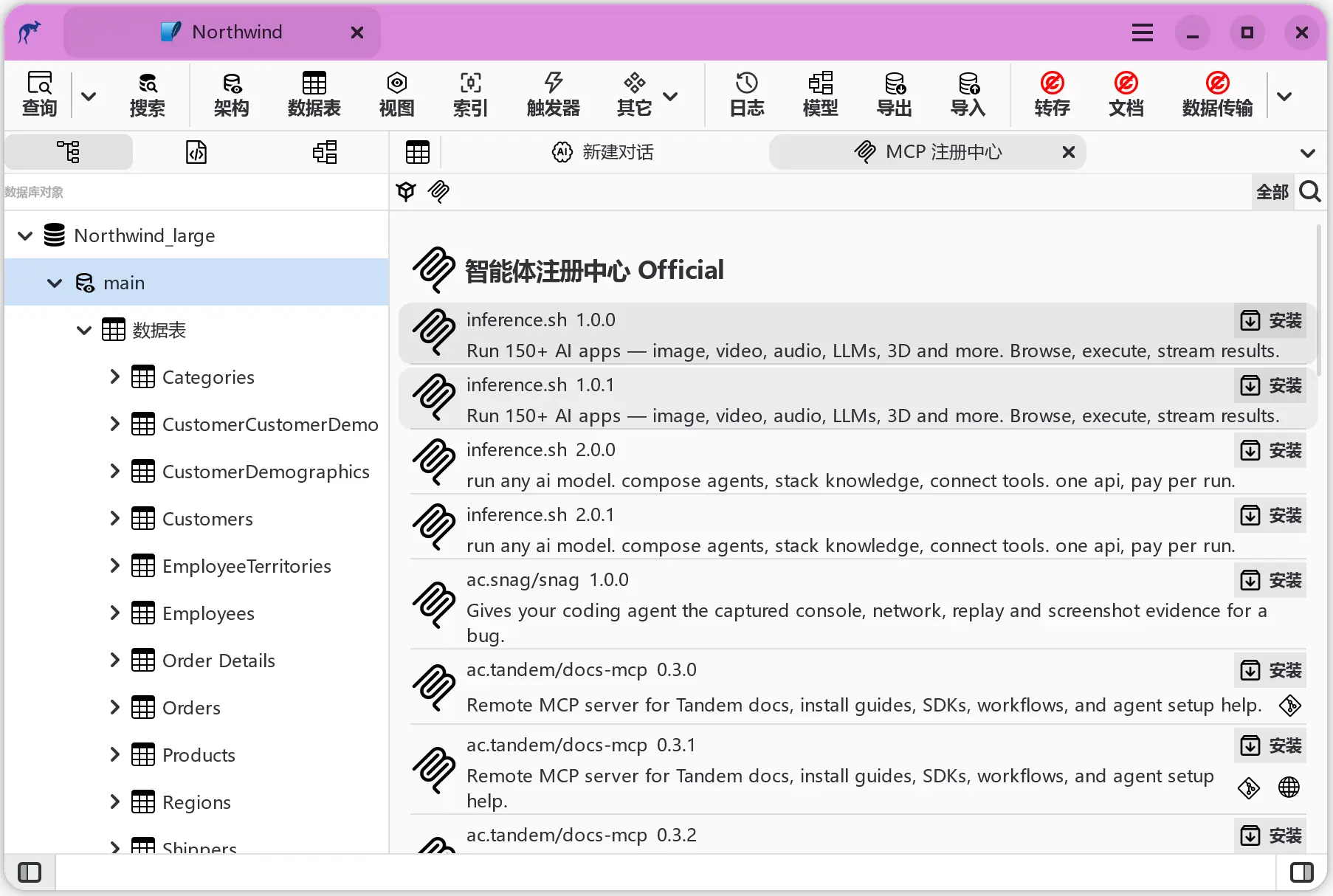Image resolution: width=1333 pixels, height=896 pixels.
Task: Install inference.sh 1.0.0
Action: tap(1271, 321)
